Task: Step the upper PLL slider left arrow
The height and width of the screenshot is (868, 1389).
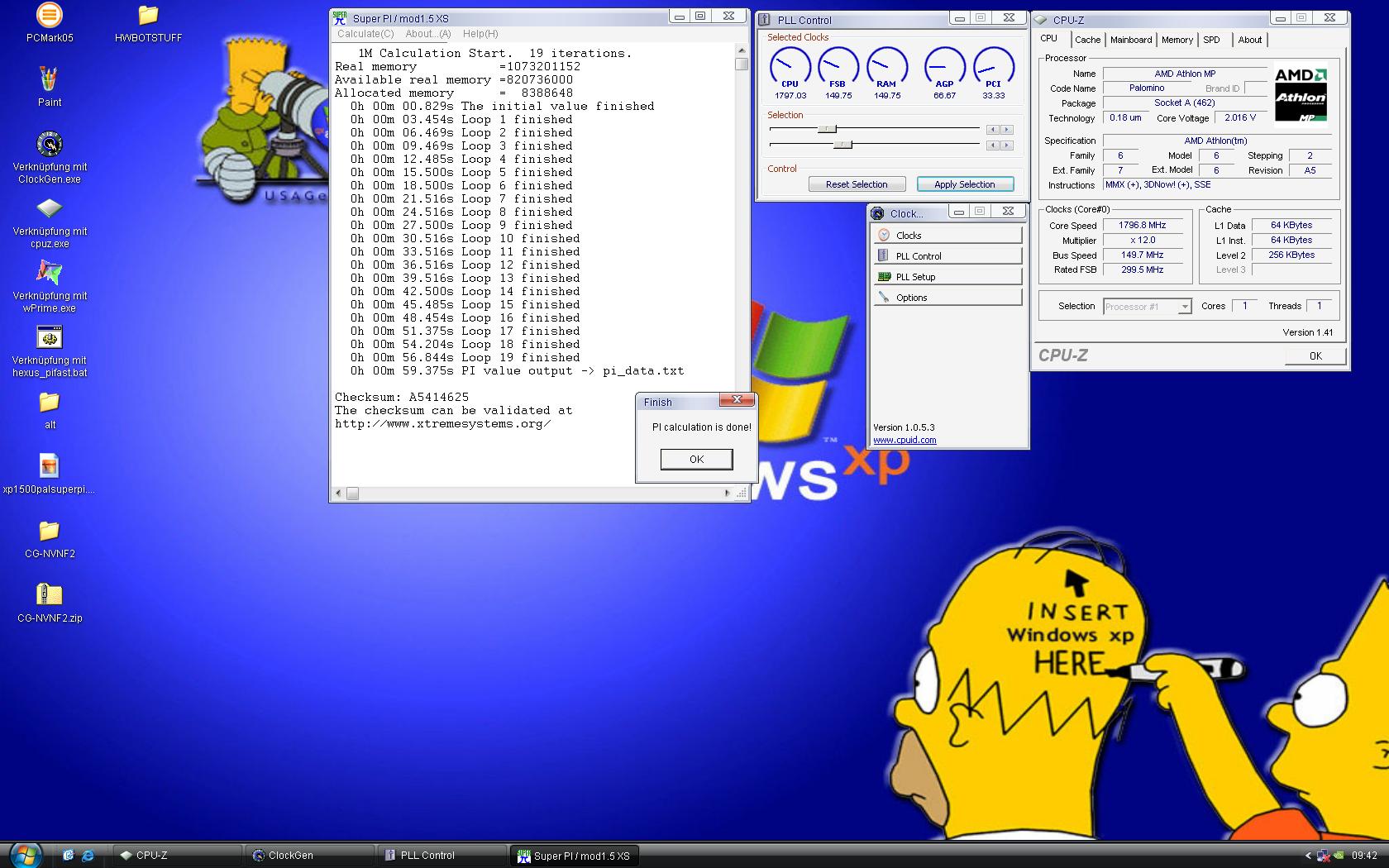Action: 993,130
